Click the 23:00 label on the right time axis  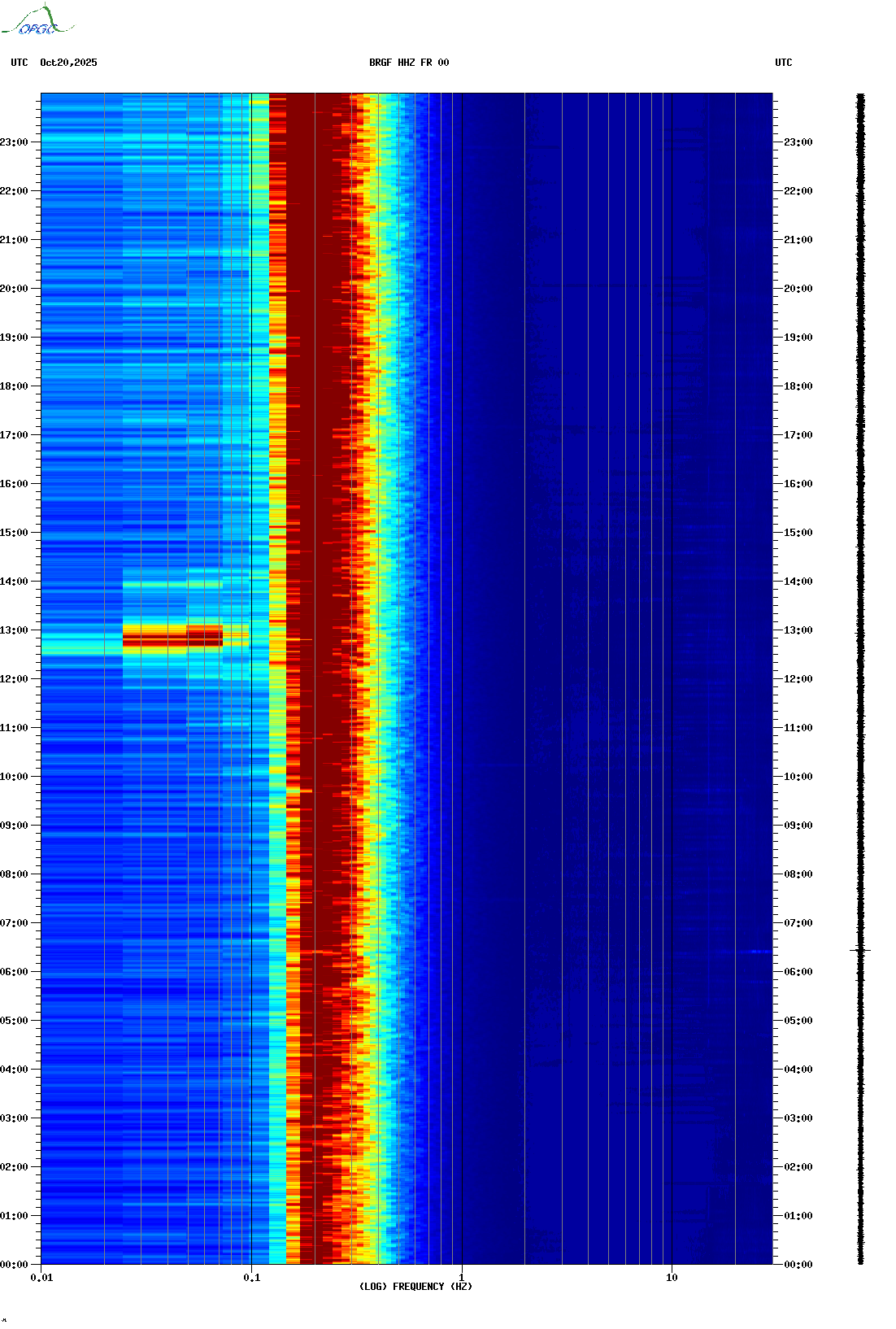[x=798, y=142]
